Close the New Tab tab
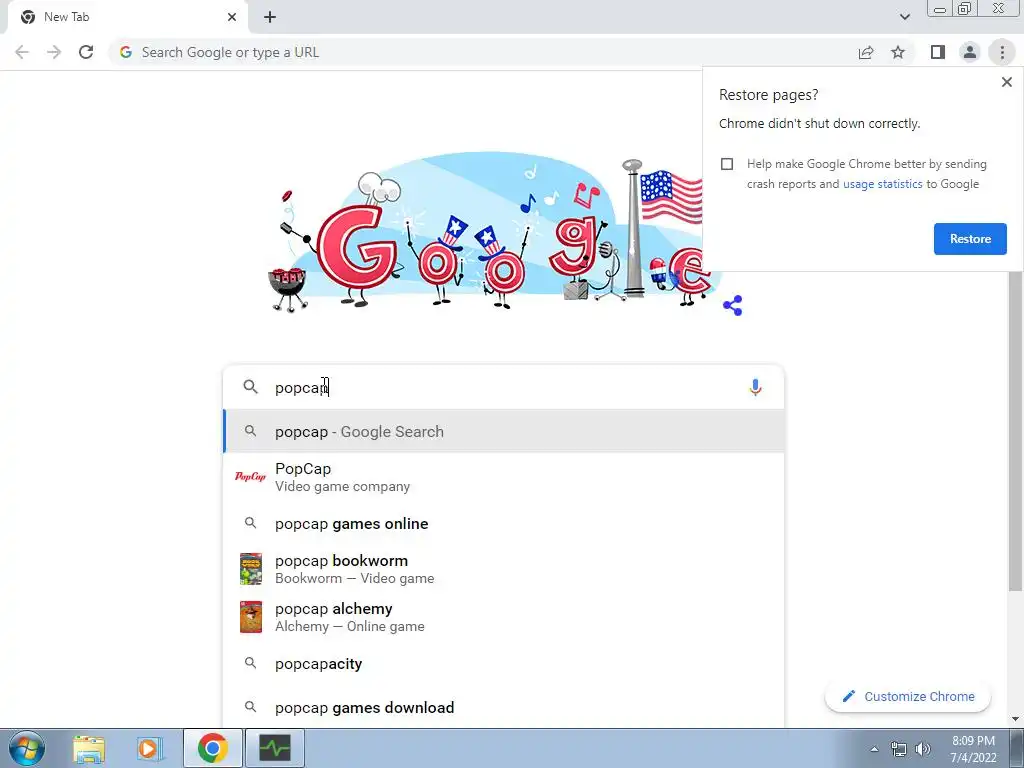Image resolution: width=1024 pixels, height=768 pixels. (232, 17)
